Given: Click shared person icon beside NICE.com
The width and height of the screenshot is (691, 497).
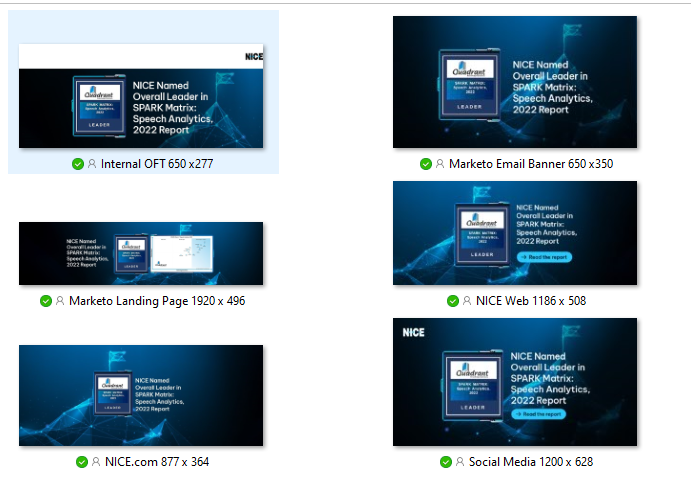Looking at the screenshot, I should pyautogui.click(x=96, y=462).
